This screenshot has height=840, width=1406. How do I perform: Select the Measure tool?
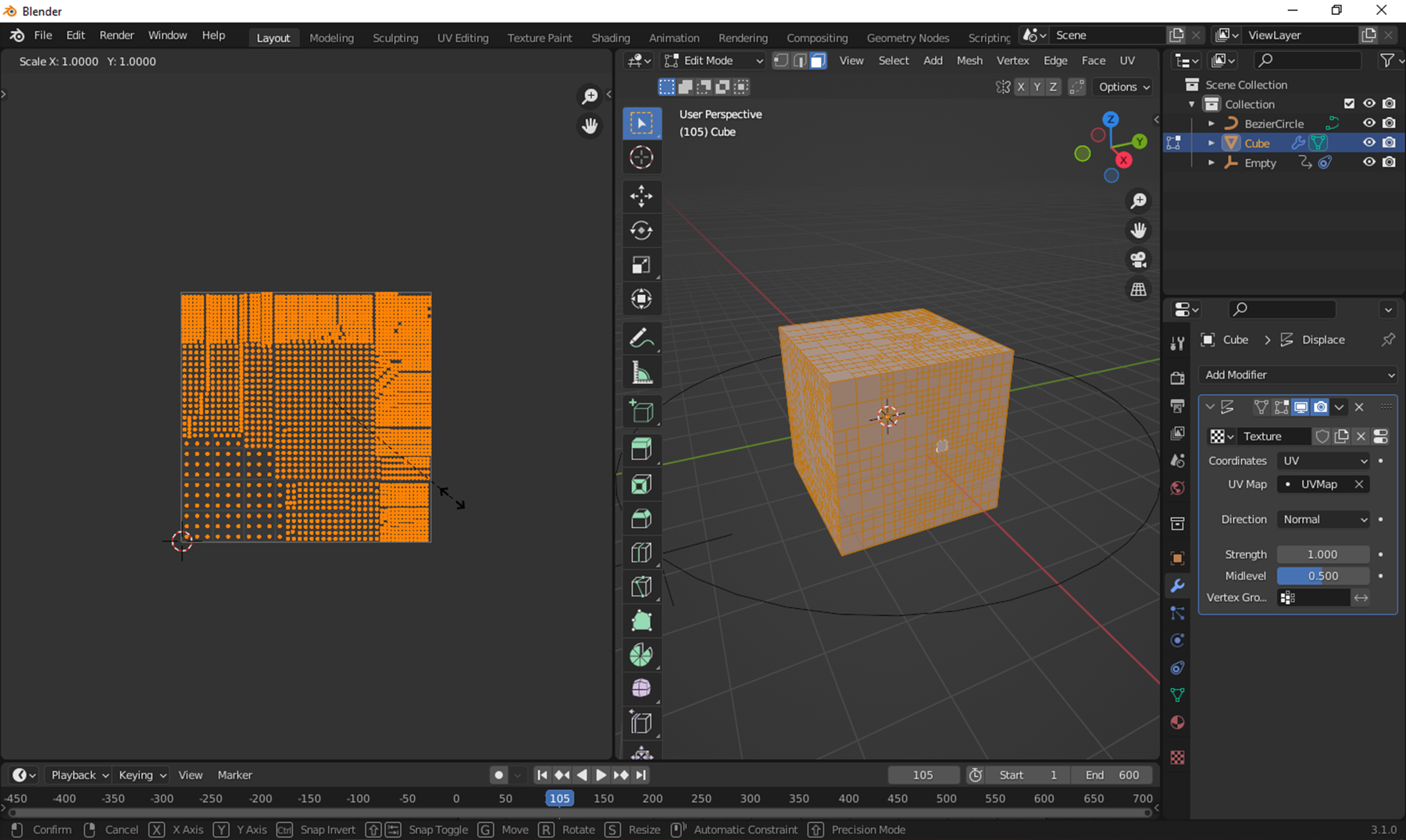coord(641,372)
